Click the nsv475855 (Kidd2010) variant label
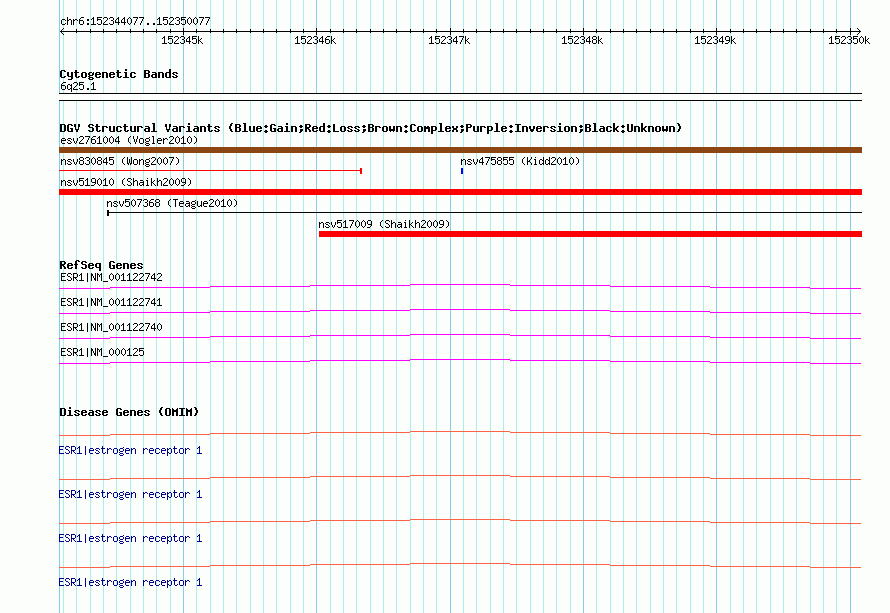890x613 pixels. (x=520, y=161)
